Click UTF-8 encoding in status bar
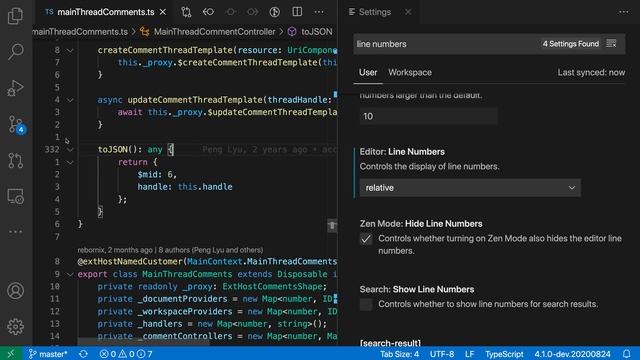 (442, 353)
